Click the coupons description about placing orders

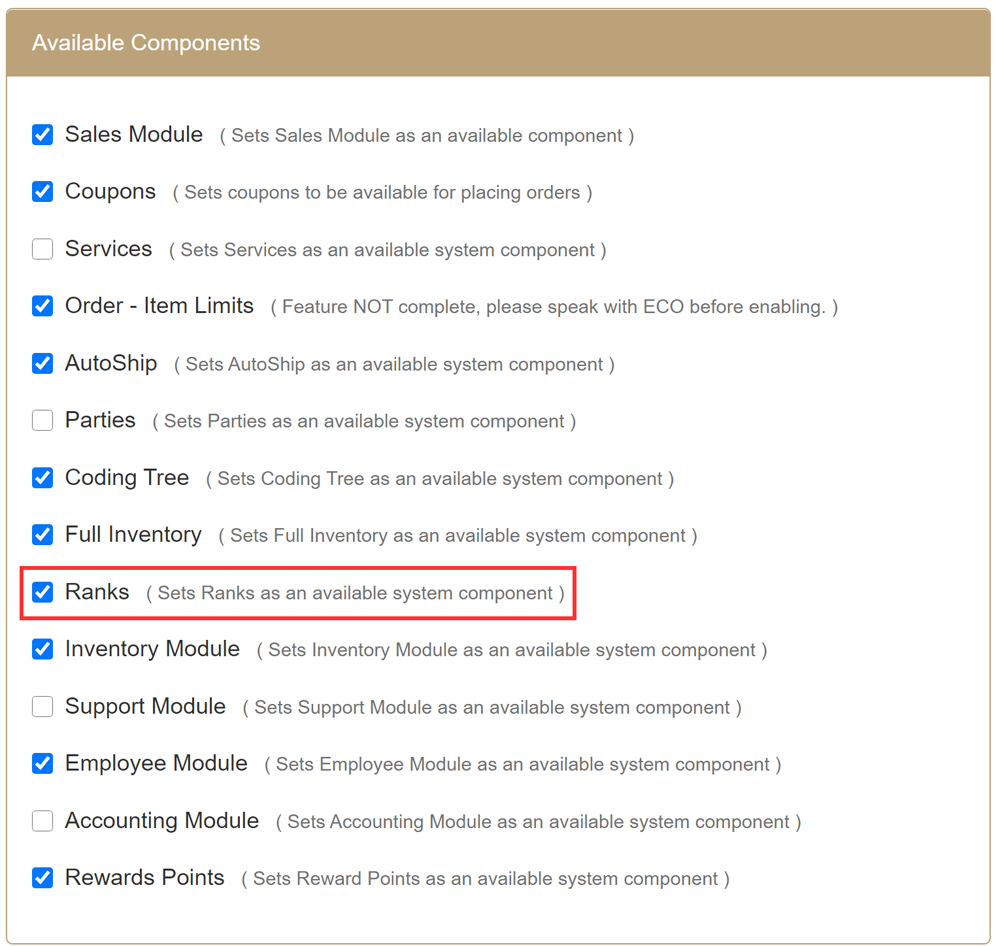[382, 193]
